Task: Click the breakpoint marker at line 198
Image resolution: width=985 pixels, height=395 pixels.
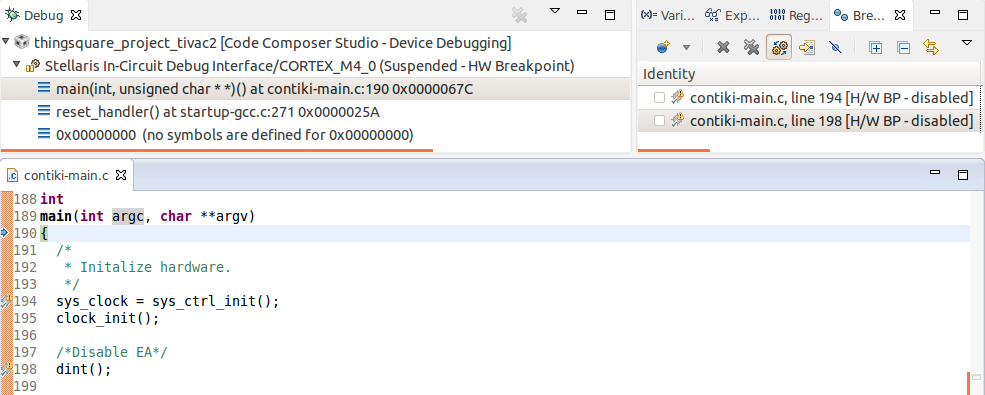Action: click(x=6, y=369)
